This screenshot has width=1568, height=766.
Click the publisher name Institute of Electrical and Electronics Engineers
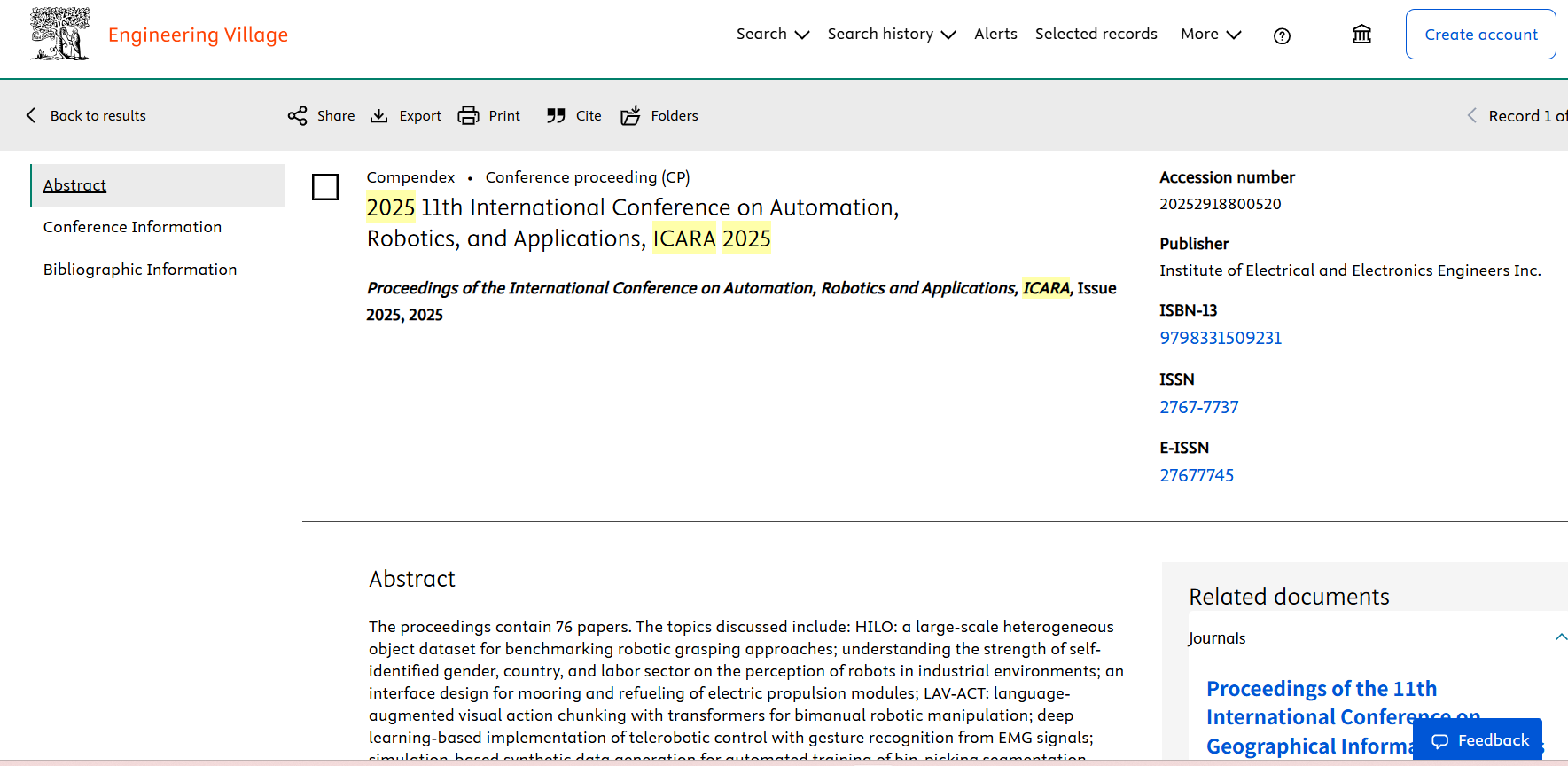[x=1350, y=270]
